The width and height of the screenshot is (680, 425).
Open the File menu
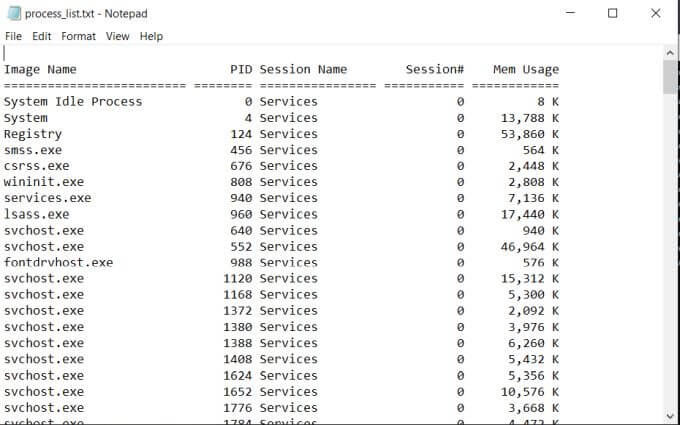click(x=13, y=36)
